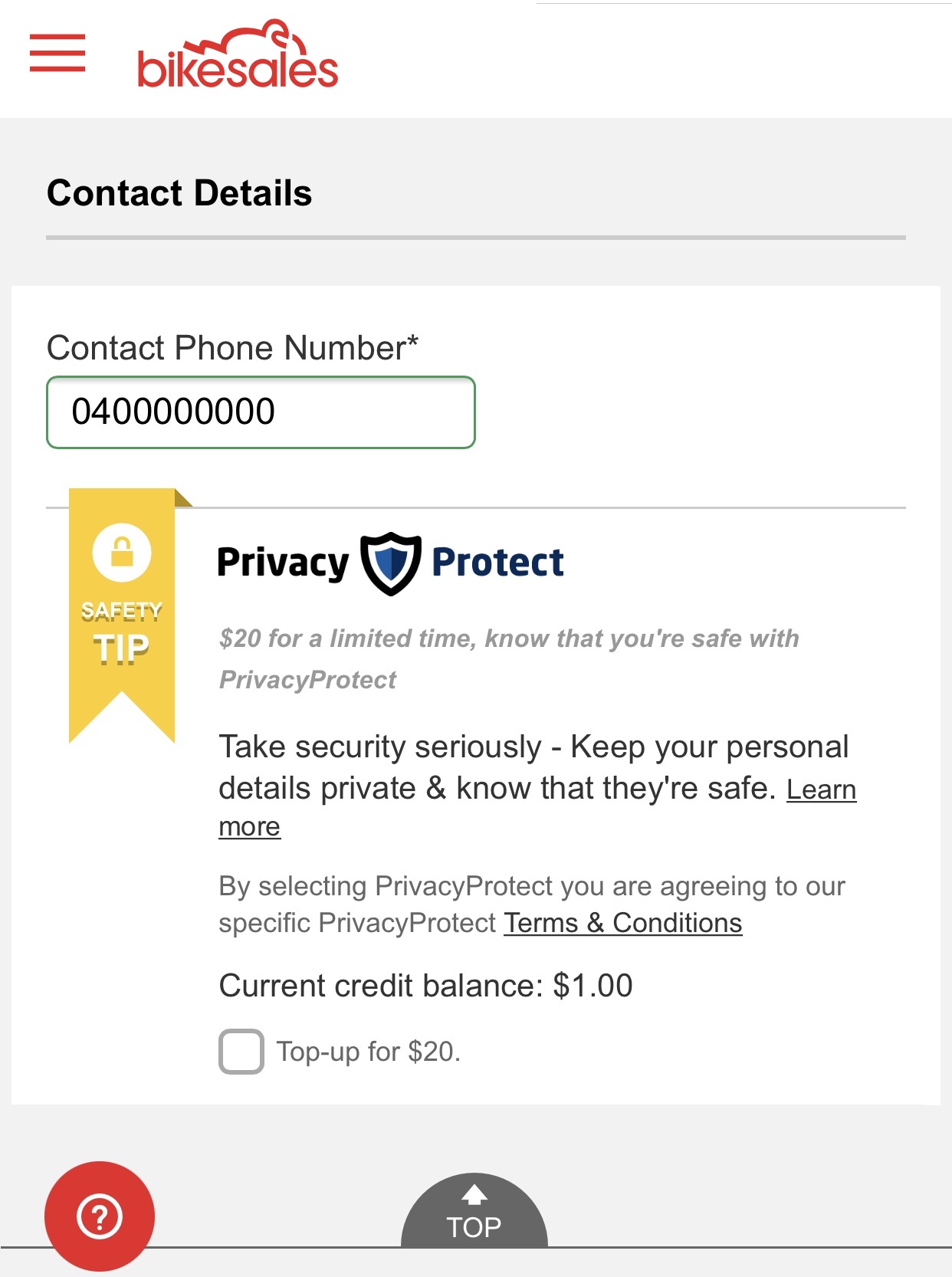952x1277 pixels.
Task: Click the Top-up for $20 label
Action: click(369, 1052)
